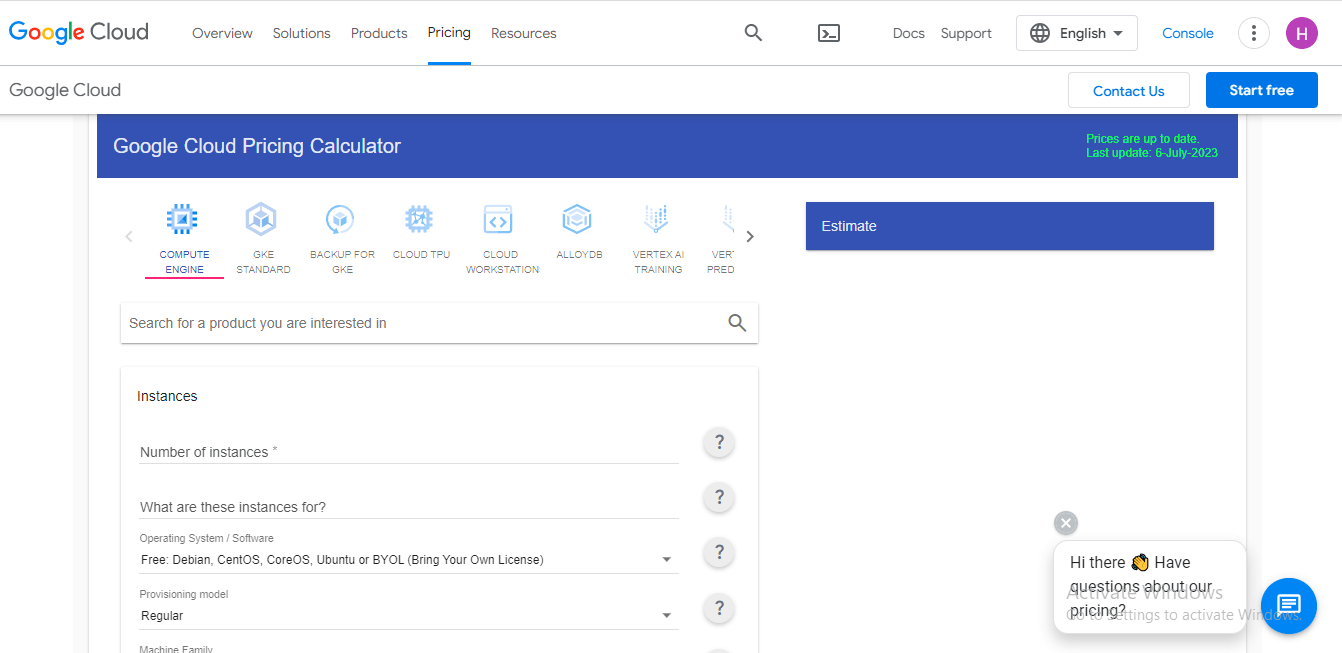Open the Overview menu
Image resolution: width=1342 pixels, height=653 pixels.
[222, 33]
